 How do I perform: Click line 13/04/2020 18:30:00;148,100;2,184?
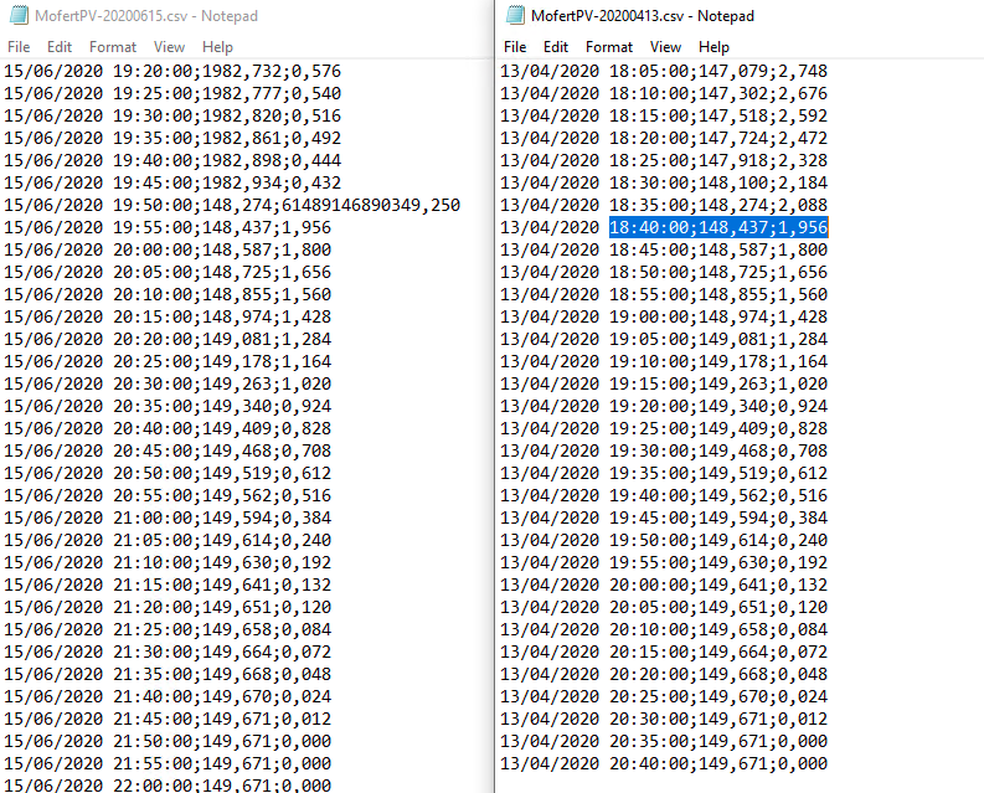tap(664, 183)
